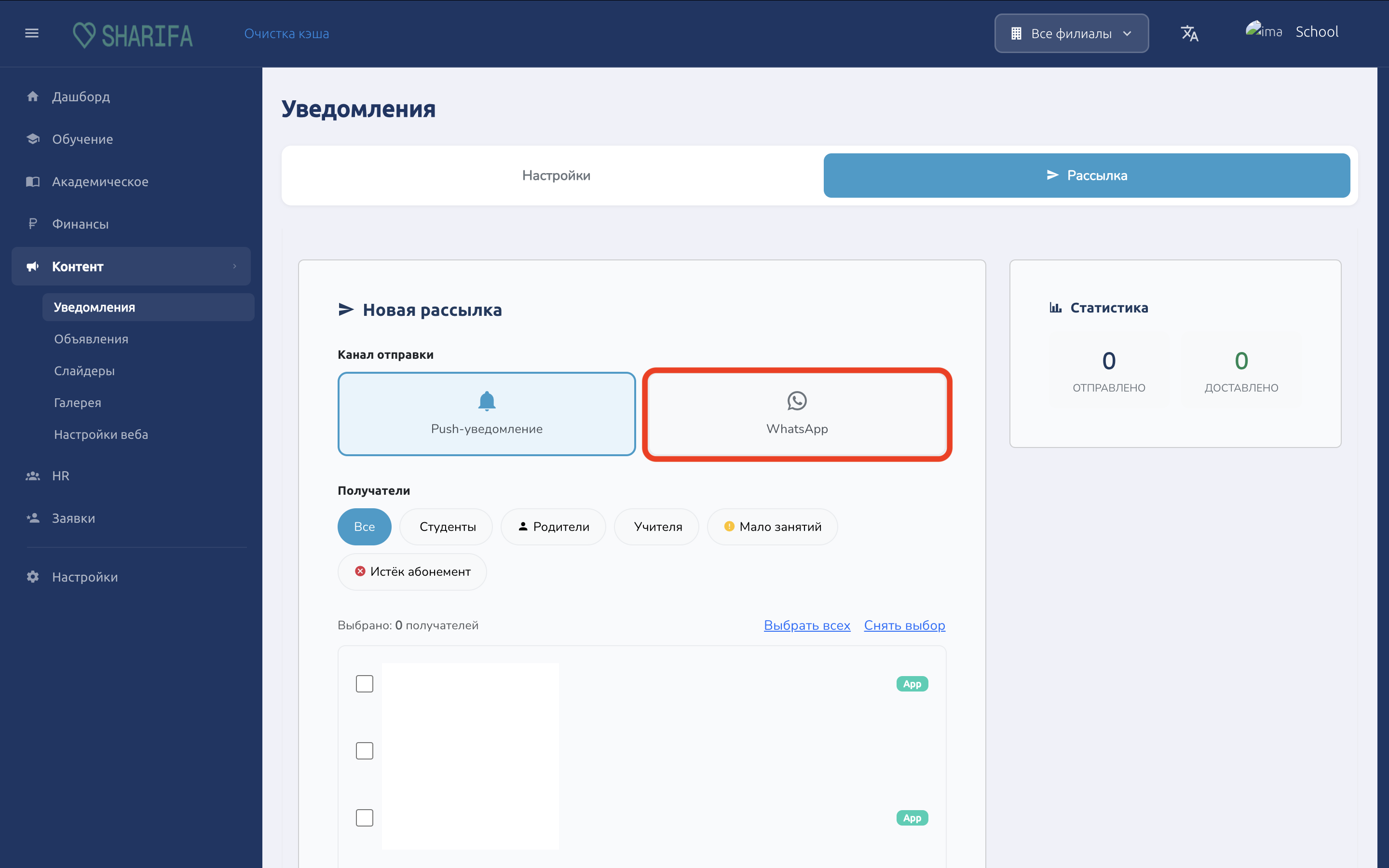This screenshot has width=1389, height=868.
Task: Open Объявления in the sidebar
Action: click(91, 339)
